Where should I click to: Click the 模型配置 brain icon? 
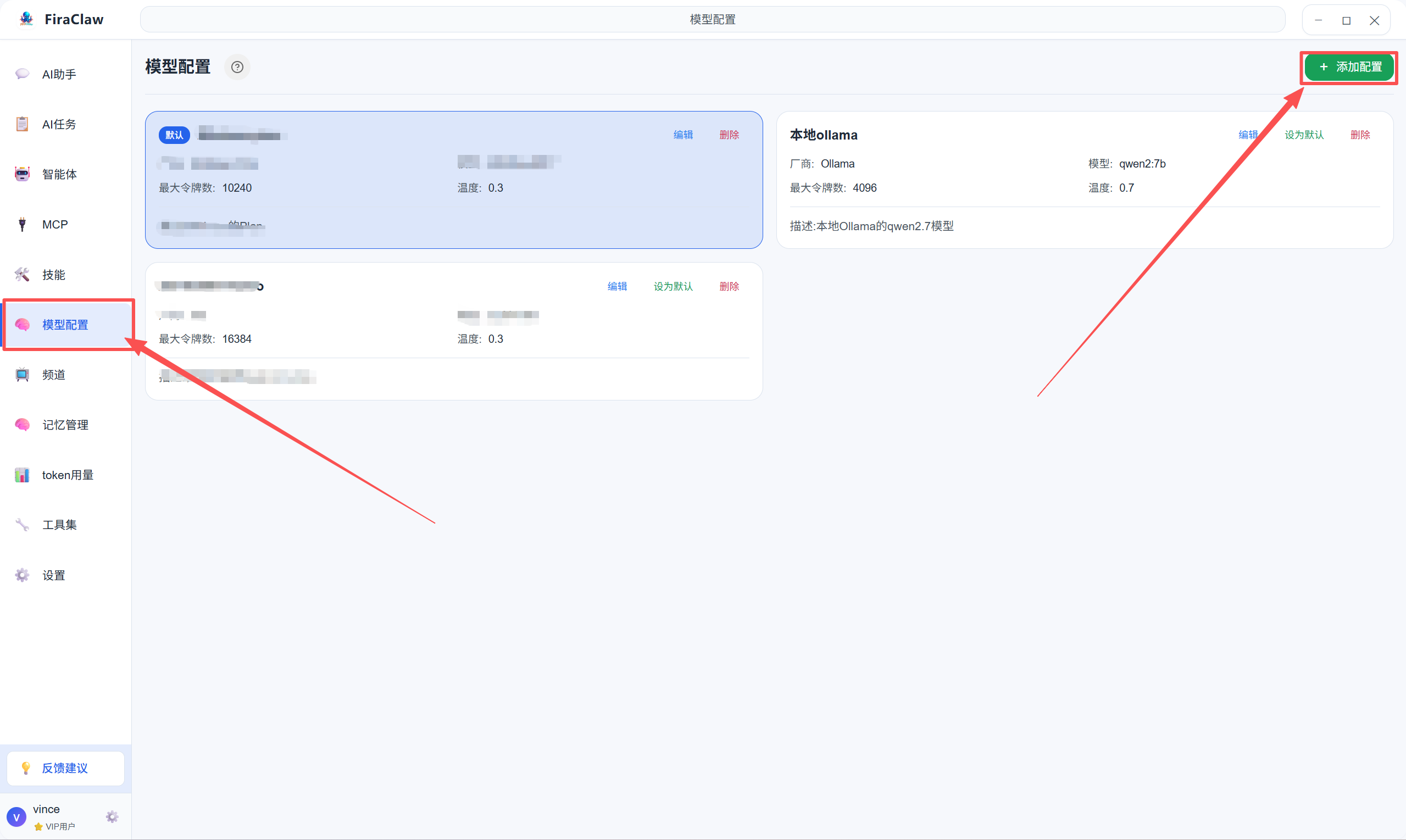click(x=22, y=325)
